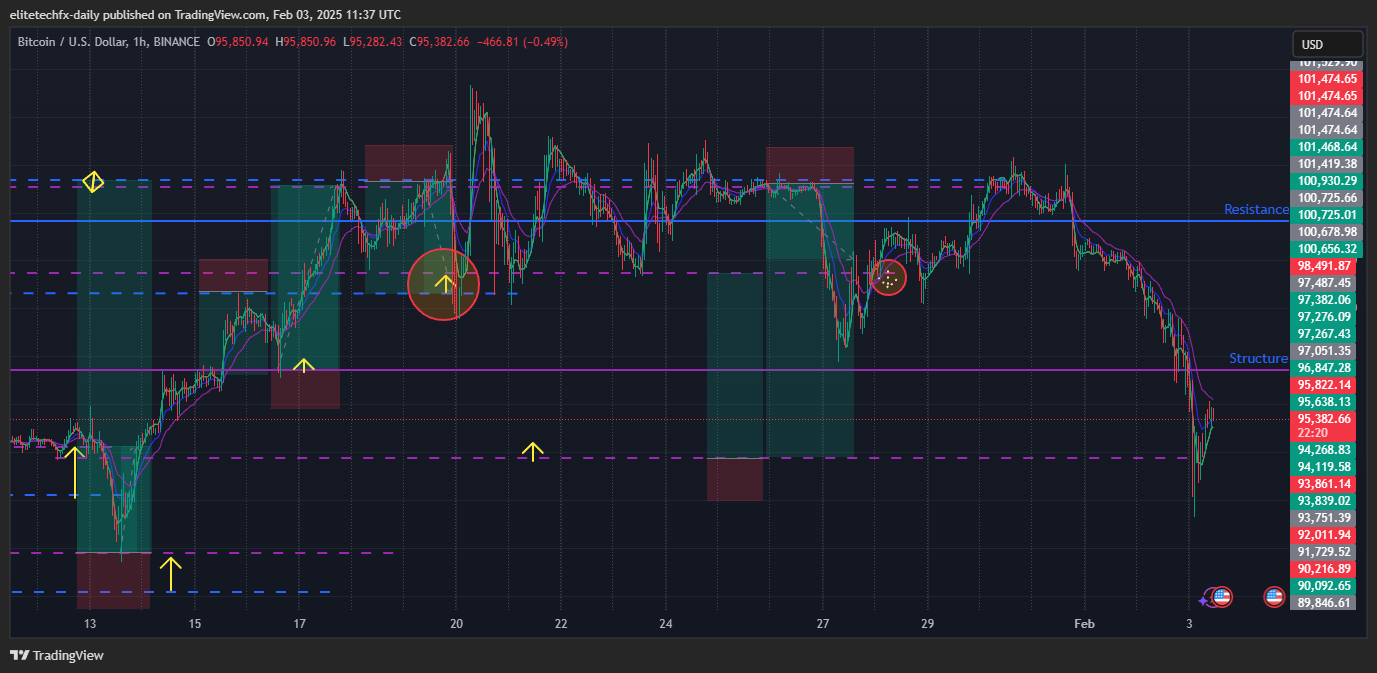Click the 93,751.39 gray price label

pyautogui.click(x=1325, y=517)
